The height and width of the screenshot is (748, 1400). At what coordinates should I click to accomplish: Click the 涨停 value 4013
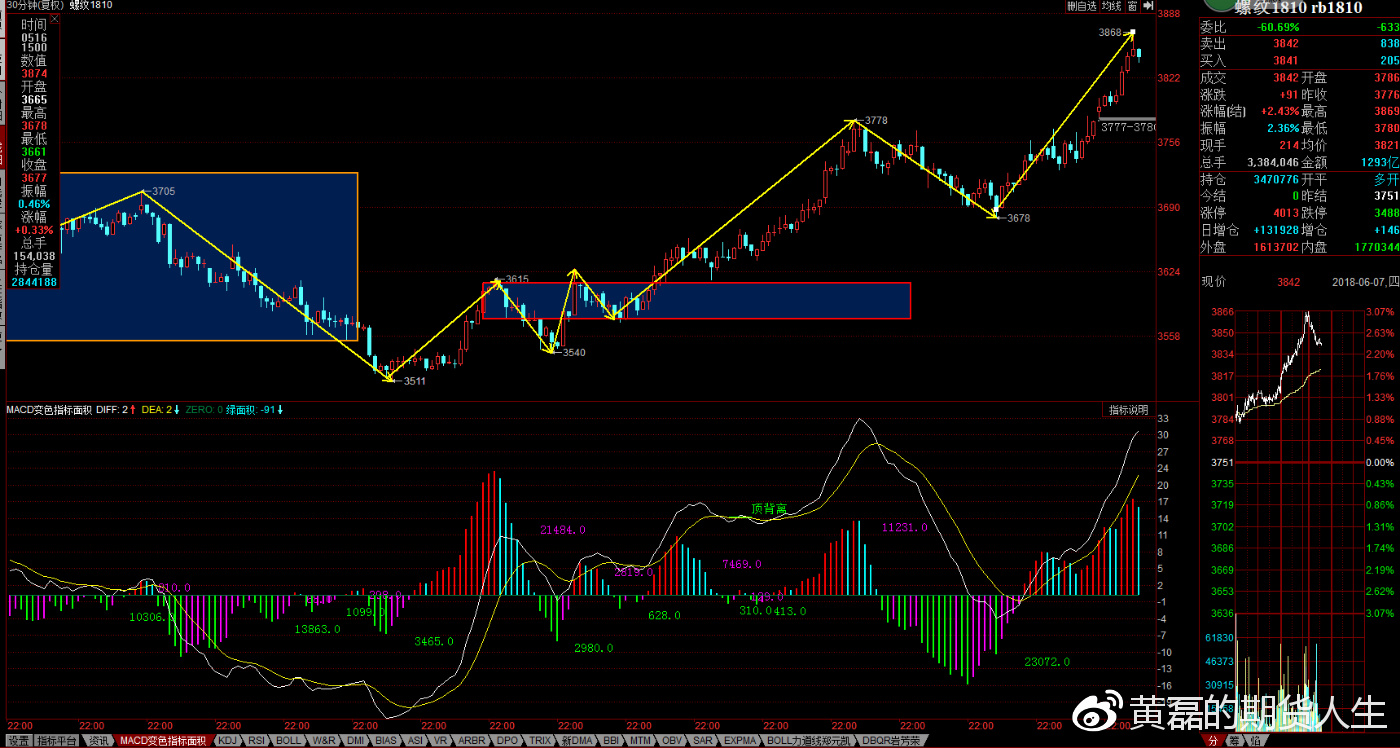(1286, 212)
